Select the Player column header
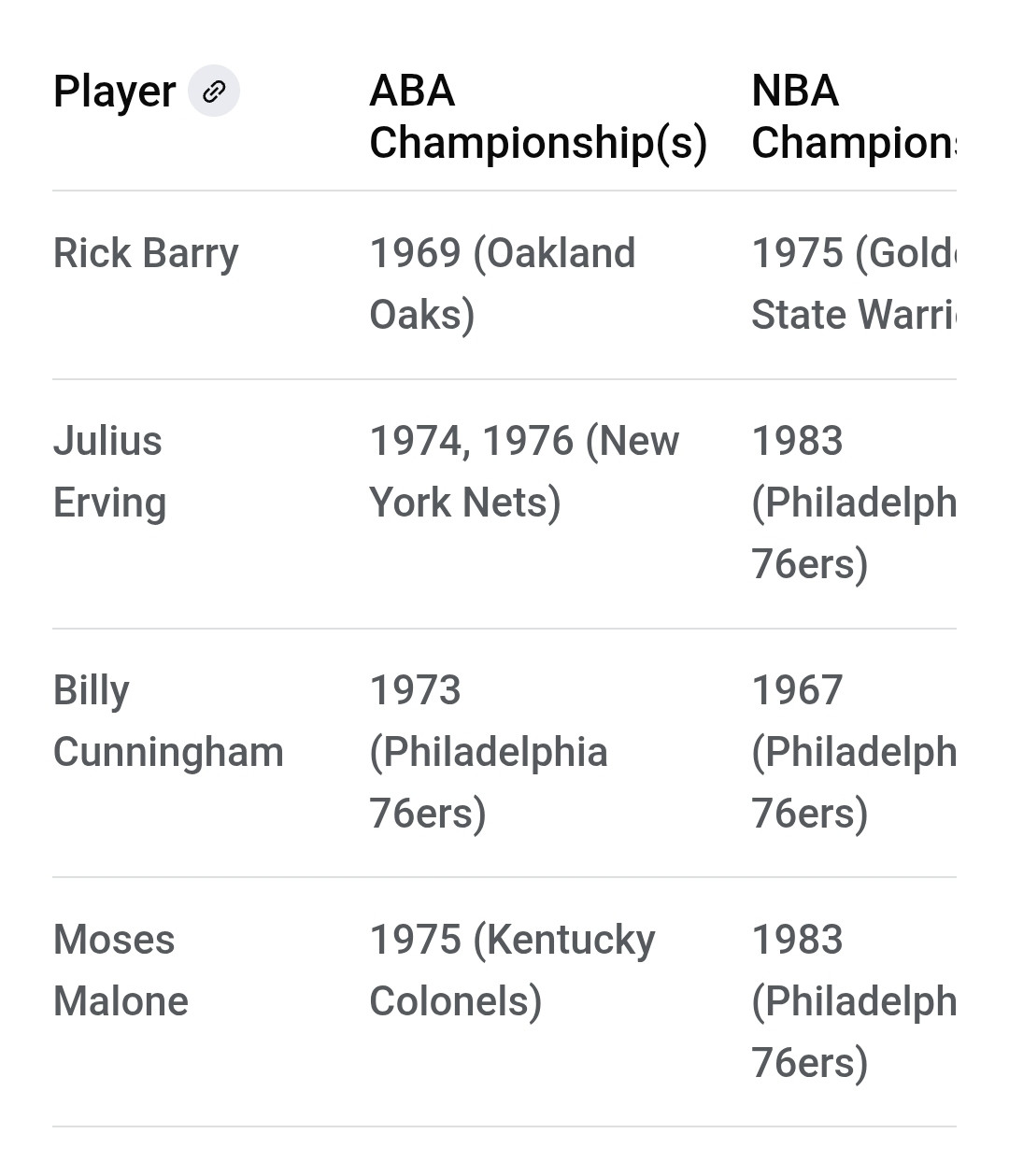The width and height of the screenshot is (1009, 1176). coord(114,92)
